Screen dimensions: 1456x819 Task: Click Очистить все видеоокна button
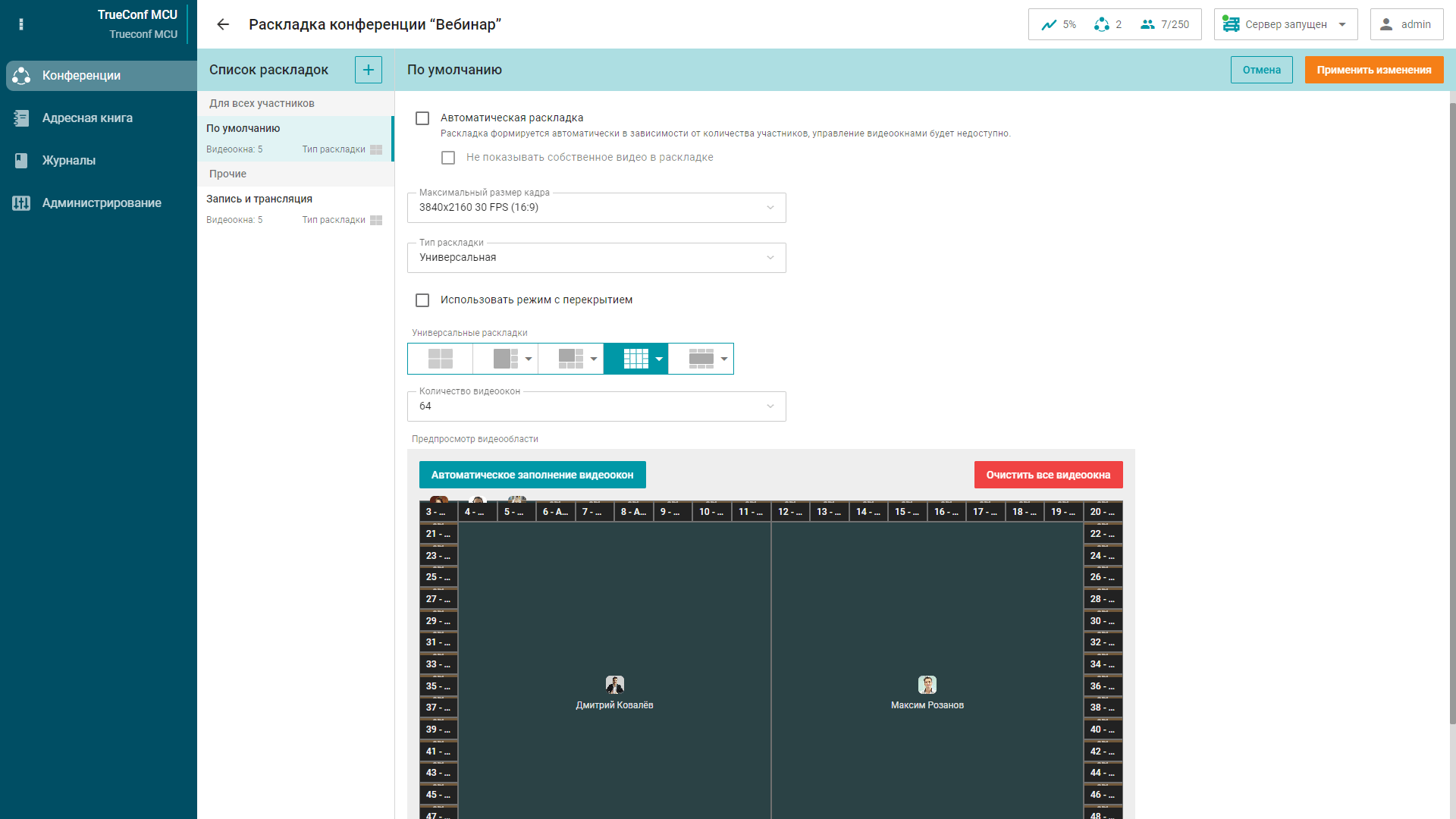coord(1048,475)
